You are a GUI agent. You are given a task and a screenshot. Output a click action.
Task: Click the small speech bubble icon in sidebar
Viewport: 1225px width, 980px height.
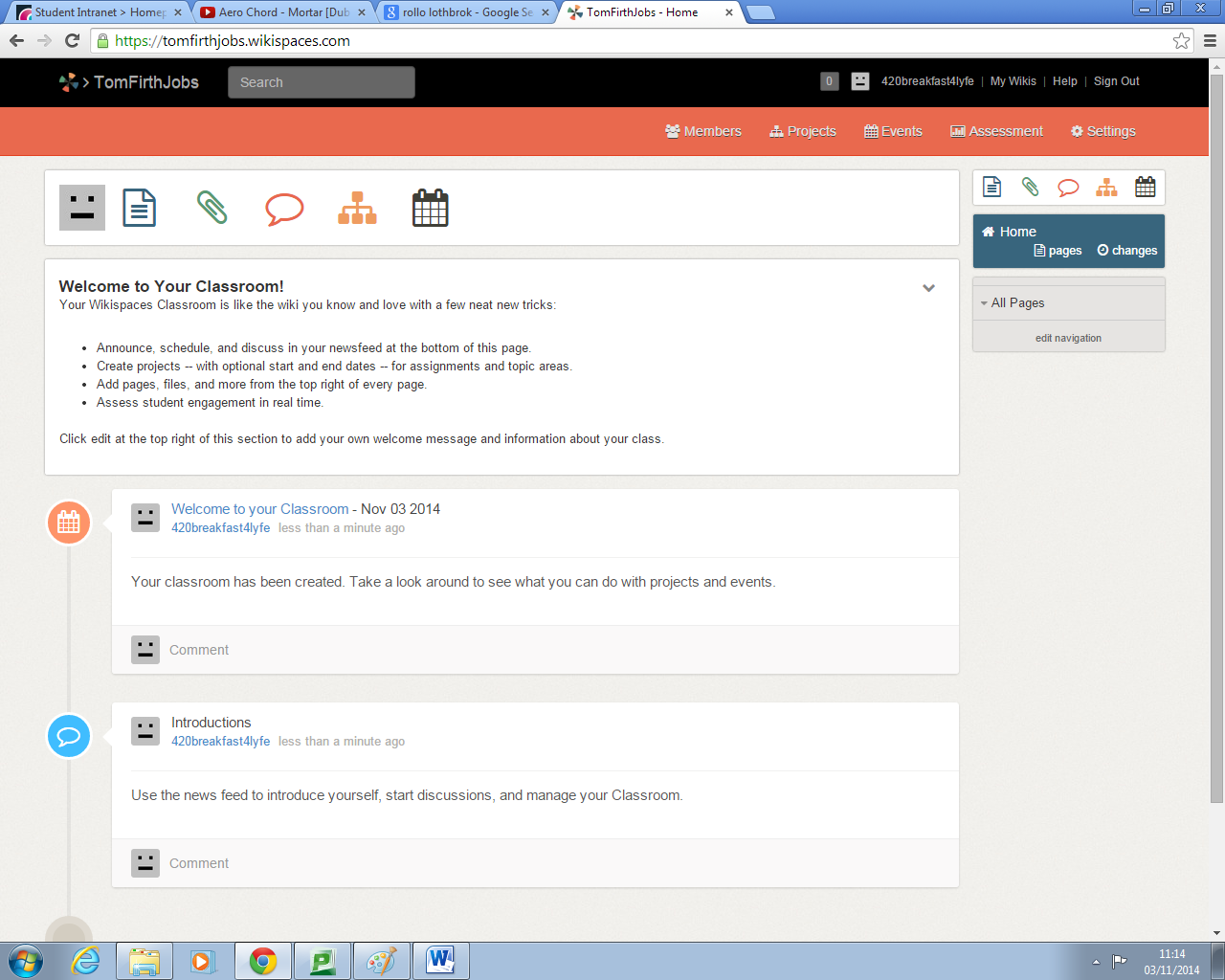pyautogui.click(x=1068, y=188)
